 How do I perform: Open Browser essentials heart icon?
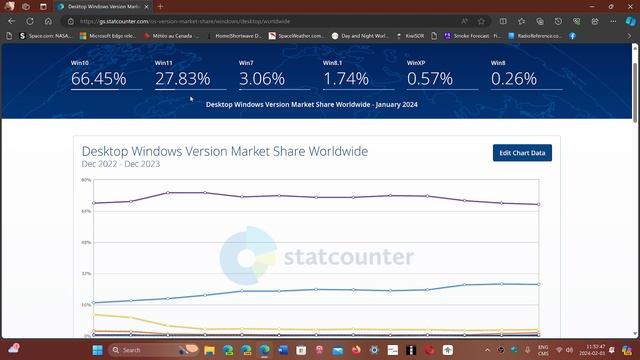point(576,21)
